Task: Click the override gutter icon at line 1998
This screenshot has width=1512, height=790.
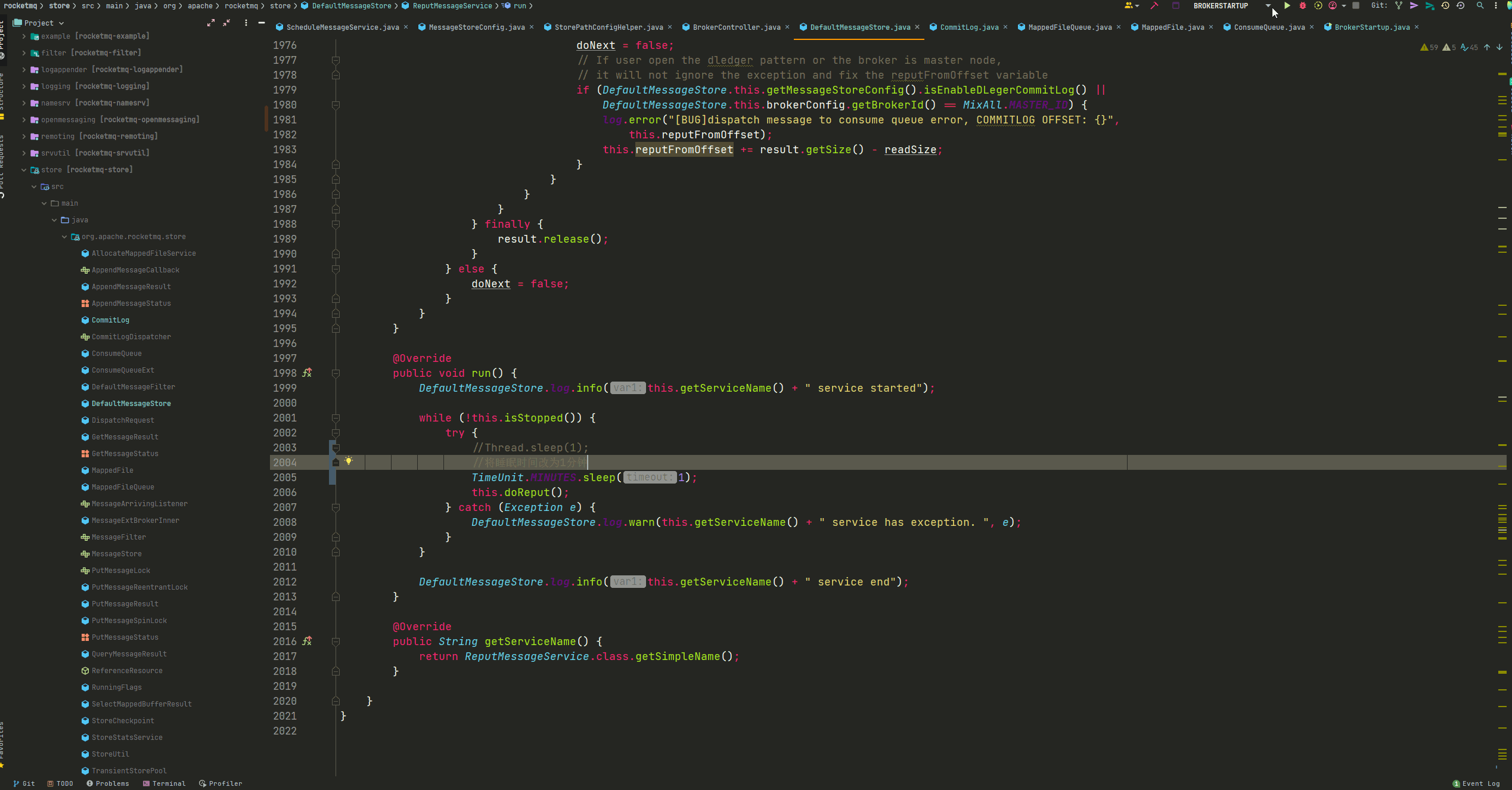Action: [307, 373]
